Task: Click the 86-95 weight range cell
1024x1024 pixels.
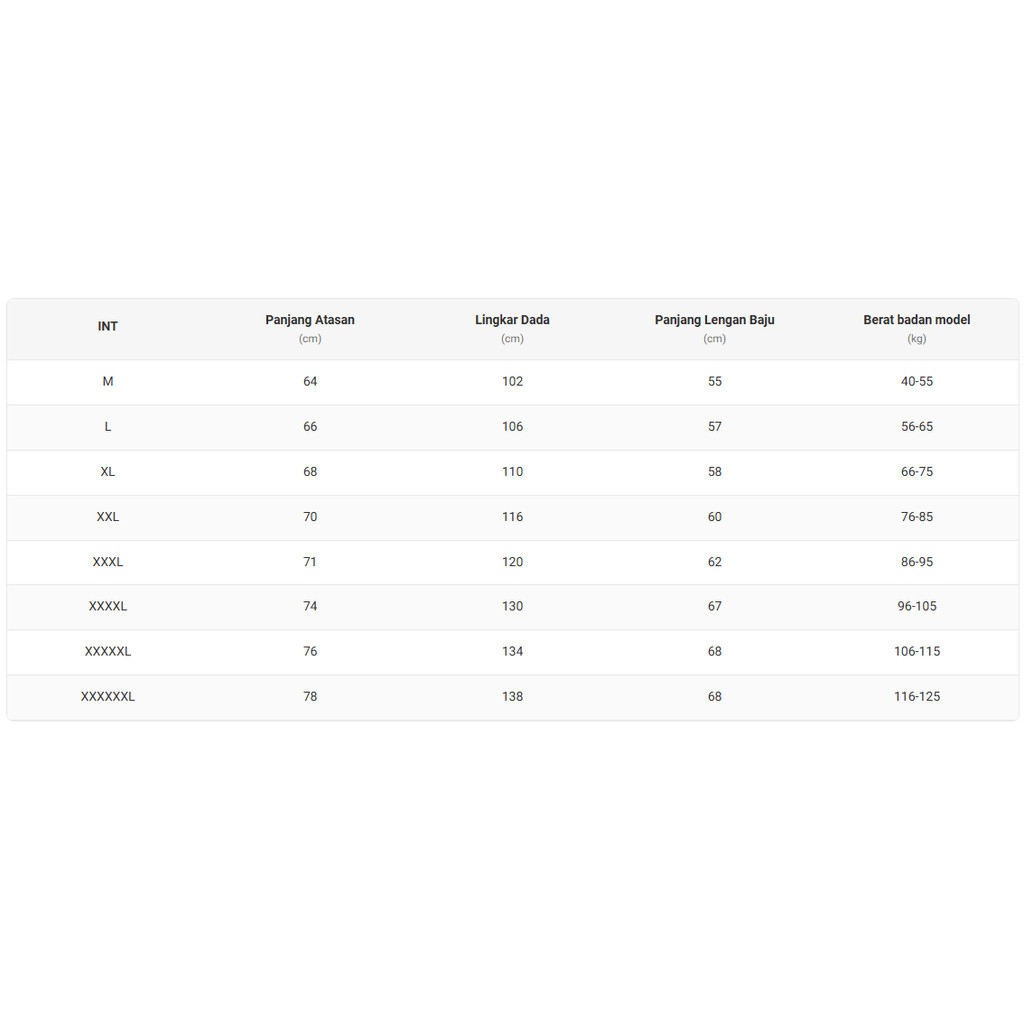Action: (x=916, y=562)
